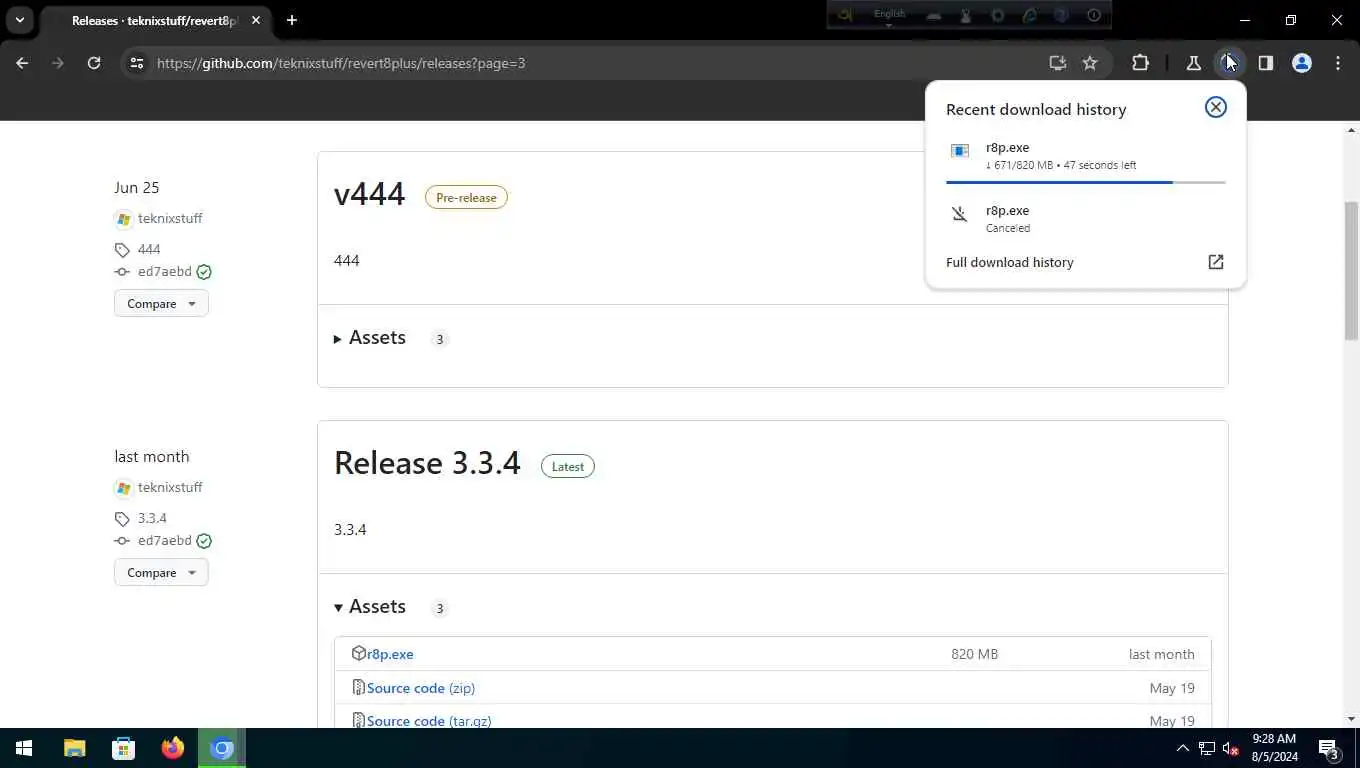Open commit ed7aebd for Release 3.3.4

[165, 540]
